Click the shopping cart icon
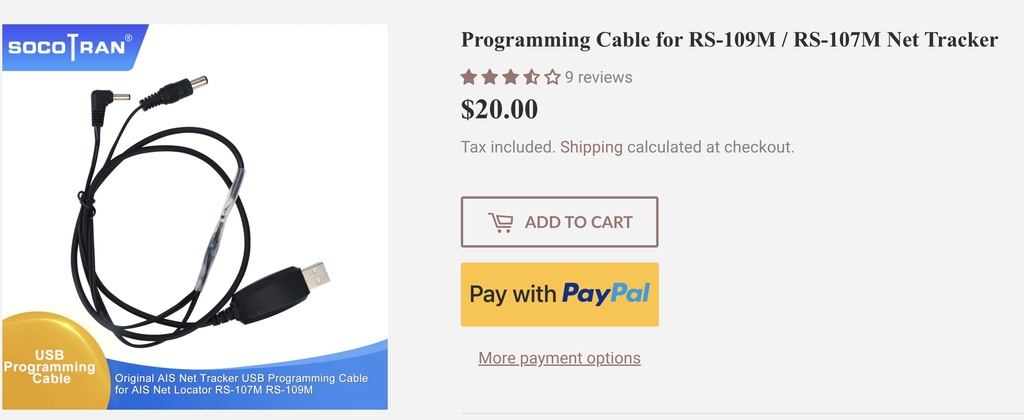 [500, 222]
